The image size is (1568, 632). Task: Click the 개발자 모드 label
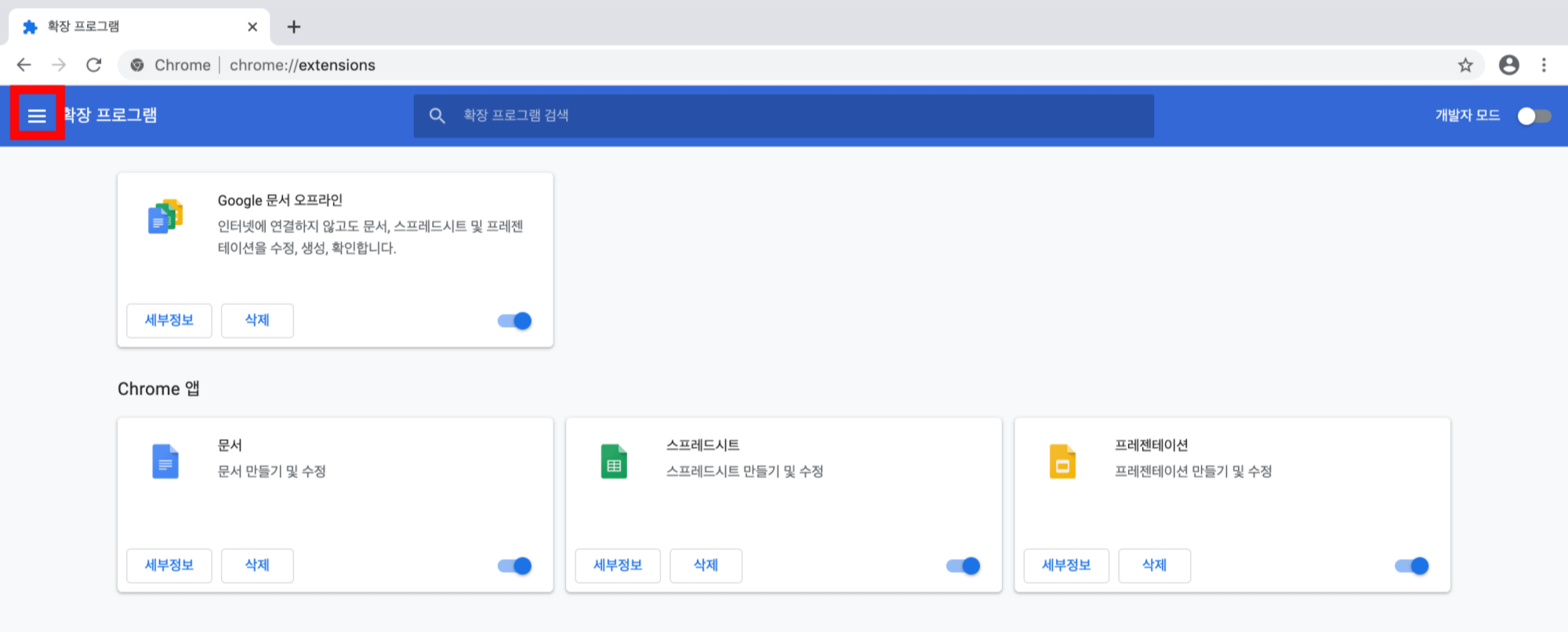(x=1468, y=115)
